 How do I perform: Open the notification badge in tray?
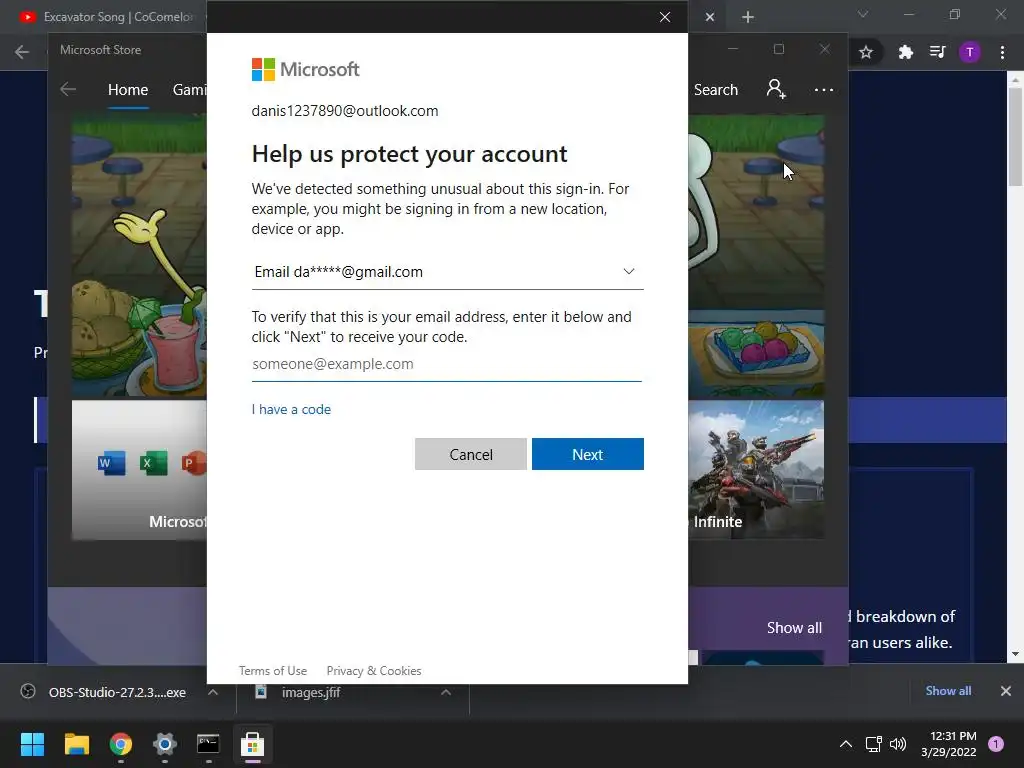pos(996,744)
